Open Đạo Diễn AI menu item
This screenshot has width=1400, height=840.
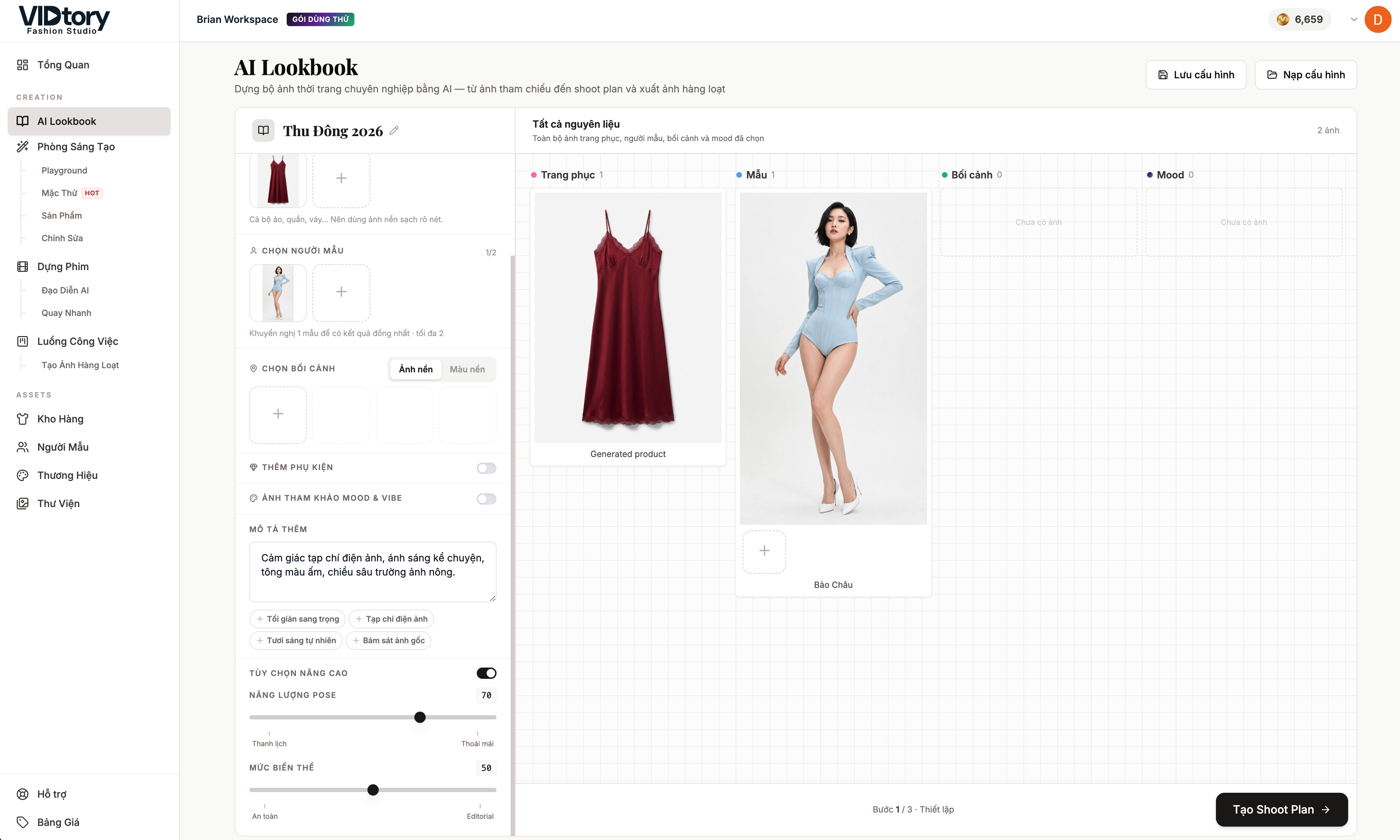point(65,290)
